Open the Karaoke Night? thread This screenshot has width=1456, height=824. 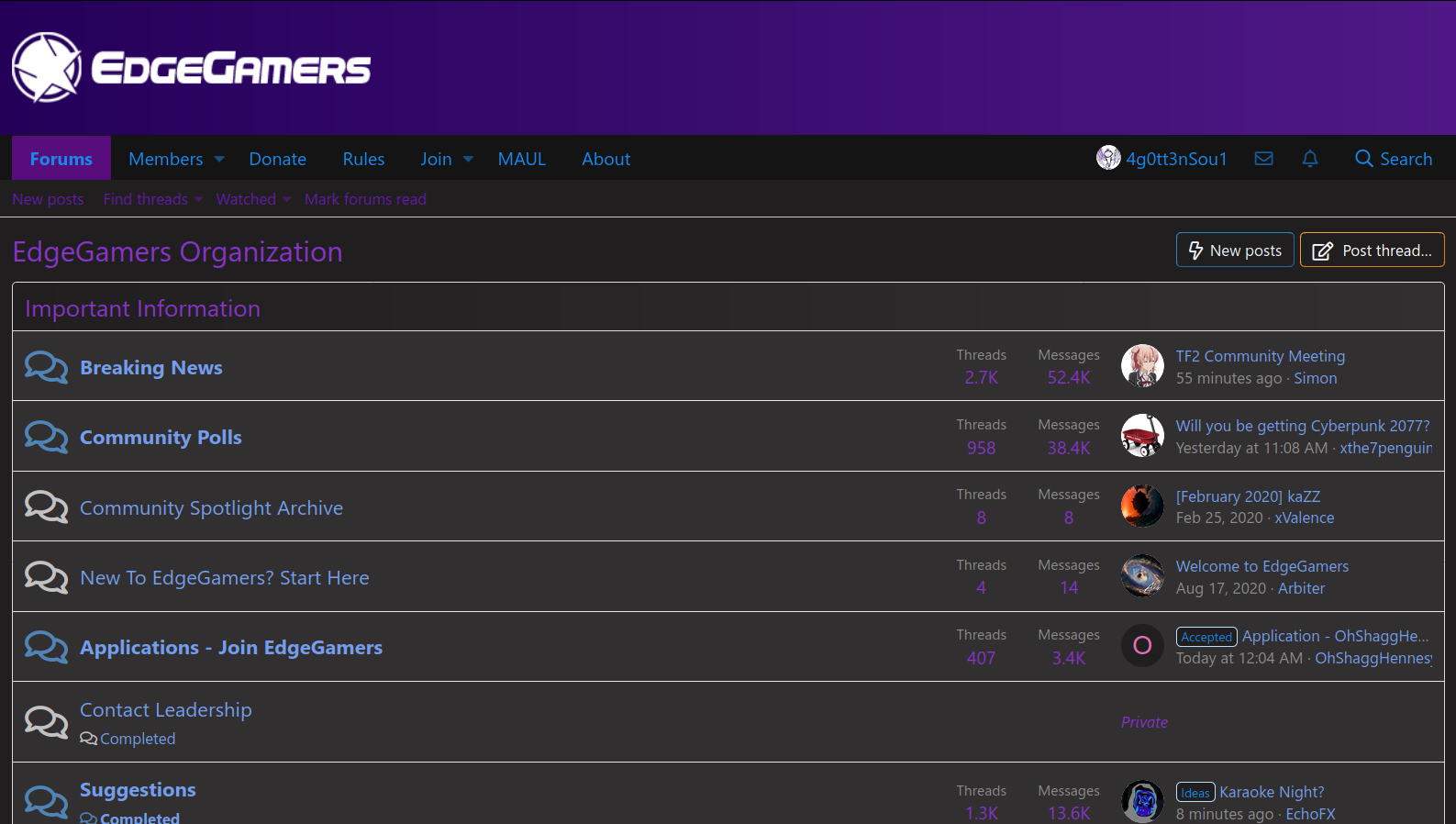click(x=1272, y=792)
